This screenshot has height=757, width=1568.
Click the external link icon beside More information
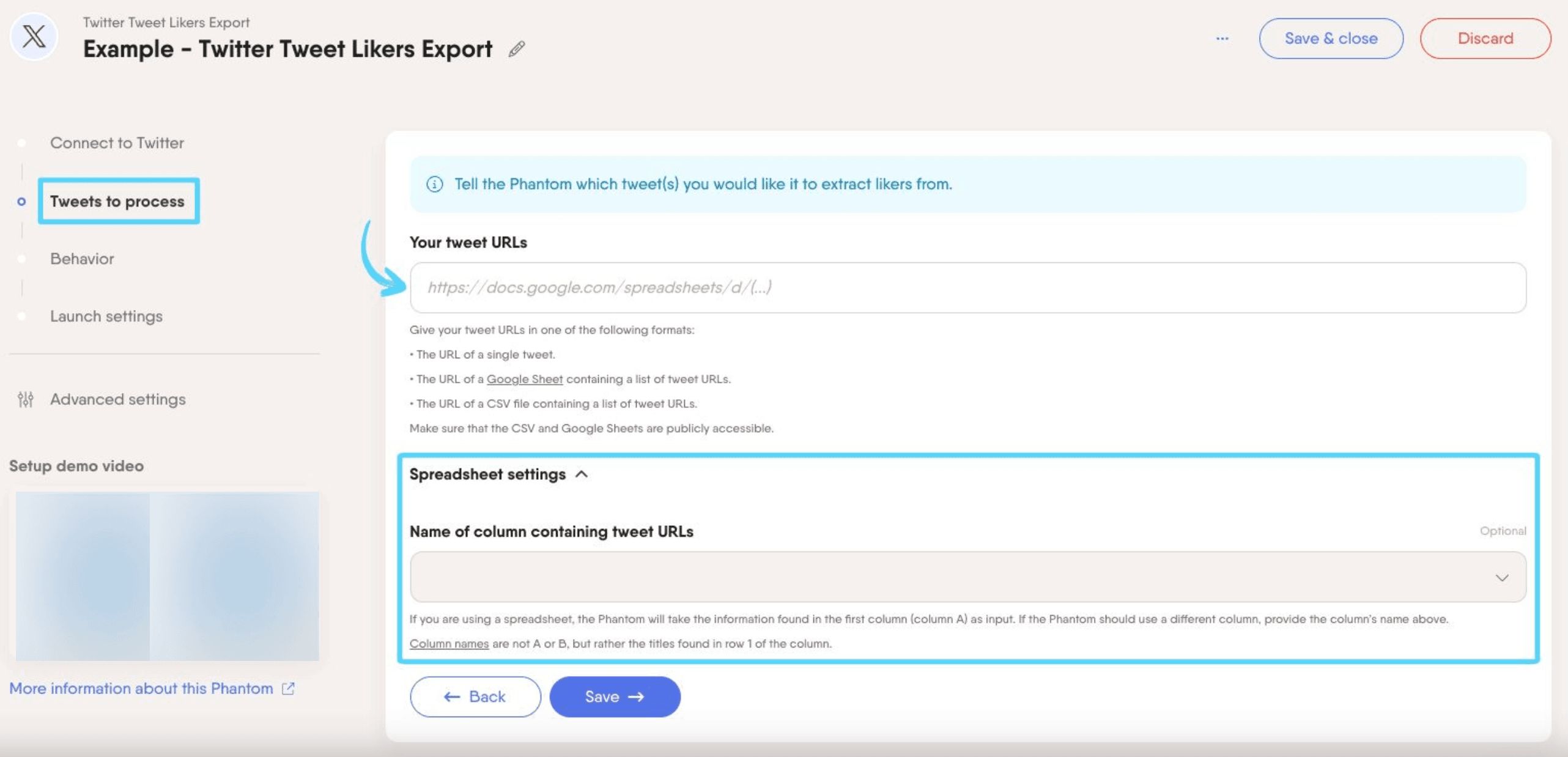[288, 689]
